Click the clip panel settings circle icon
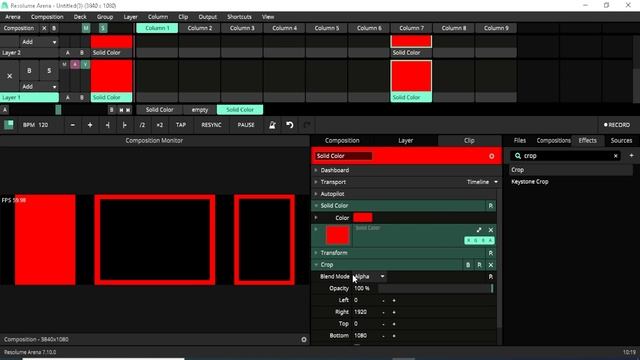Screen dimensions: 640x360 click(x=491, y=156)
